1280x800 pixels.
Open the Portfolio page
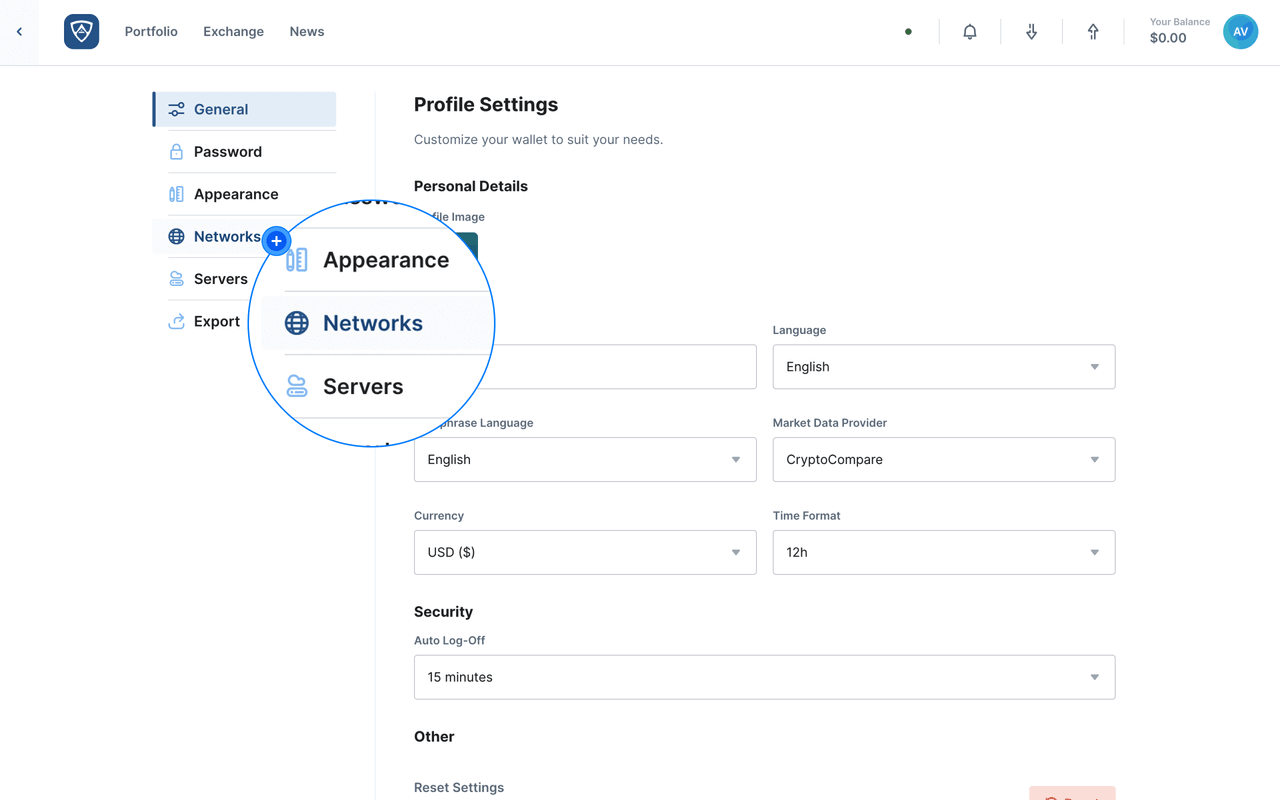point(151,32)
